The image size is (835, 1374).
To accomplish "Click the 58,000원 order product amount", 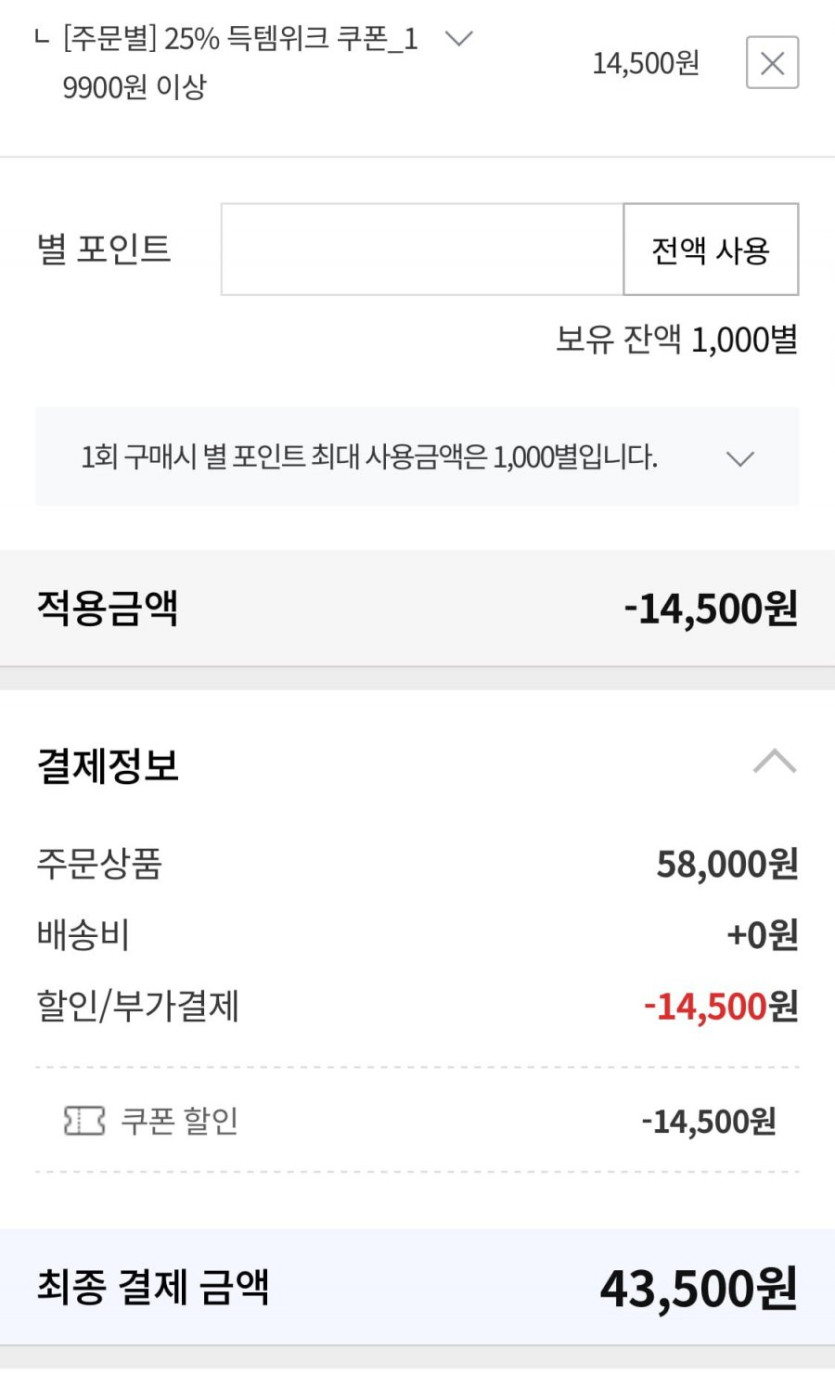I will click(727, 864).
